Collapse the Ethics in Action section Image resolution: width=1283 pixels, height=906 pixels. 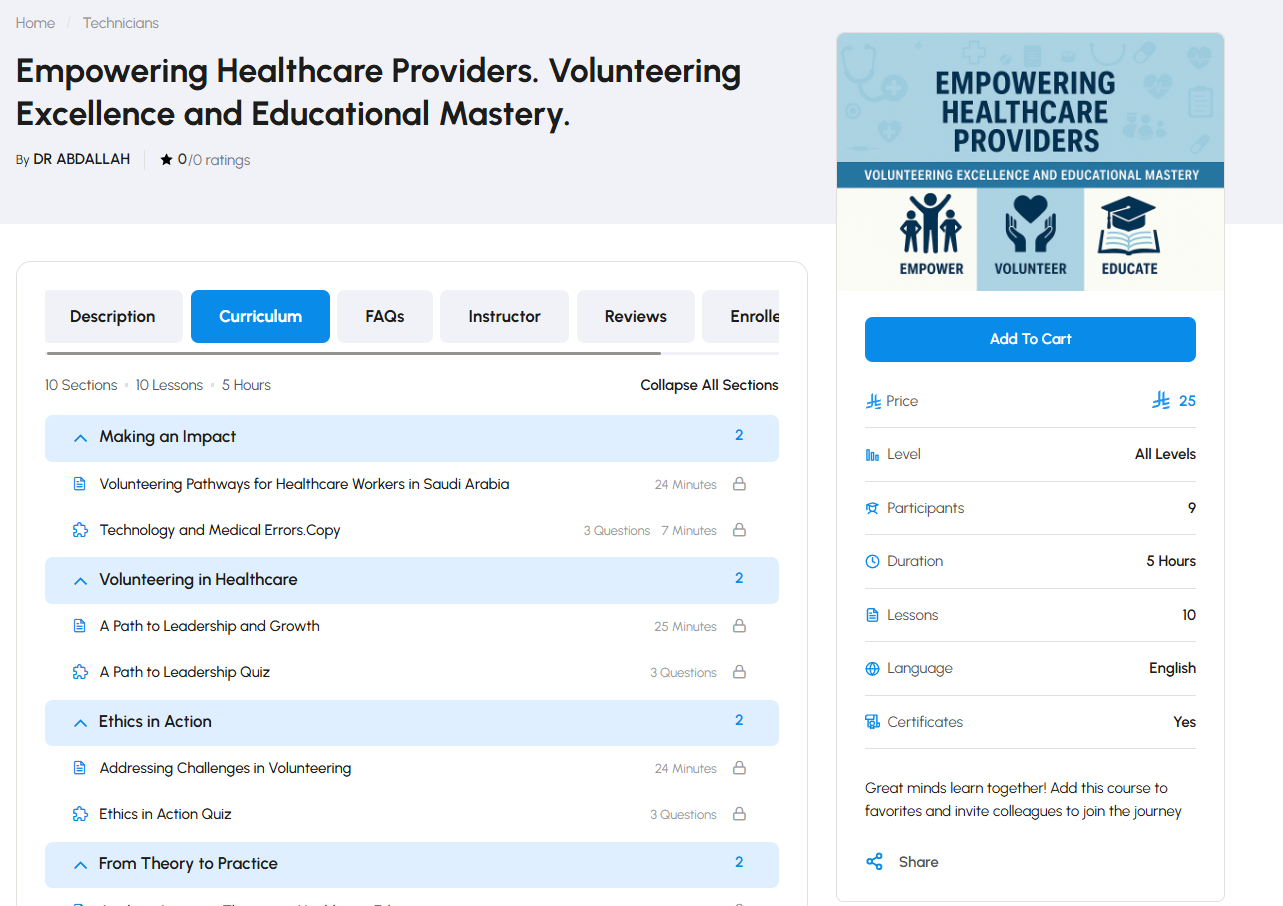pyautogui.click(x=80, y=722)
